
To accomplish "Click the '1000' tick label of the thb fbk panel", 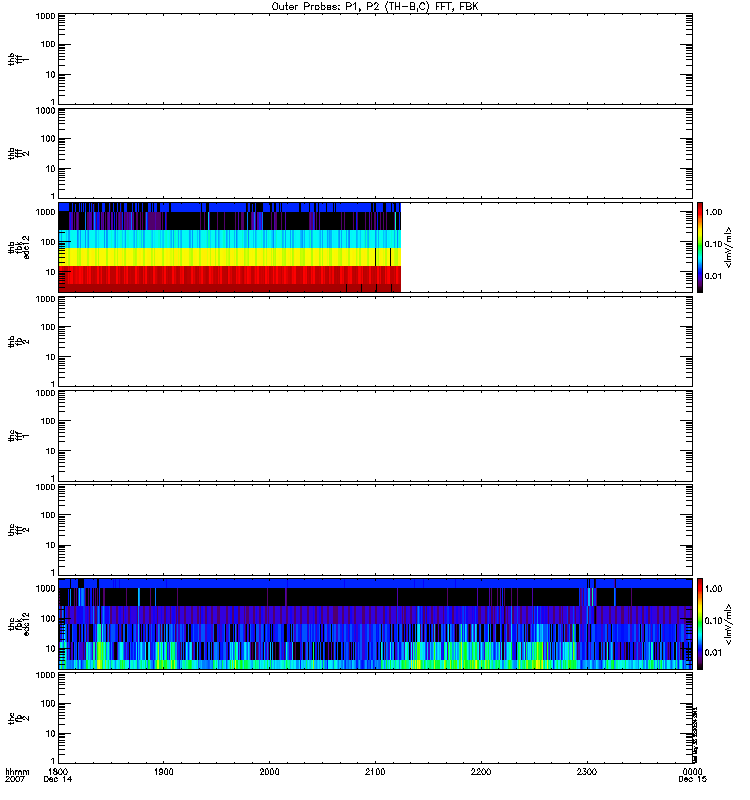I will (45, 212).
